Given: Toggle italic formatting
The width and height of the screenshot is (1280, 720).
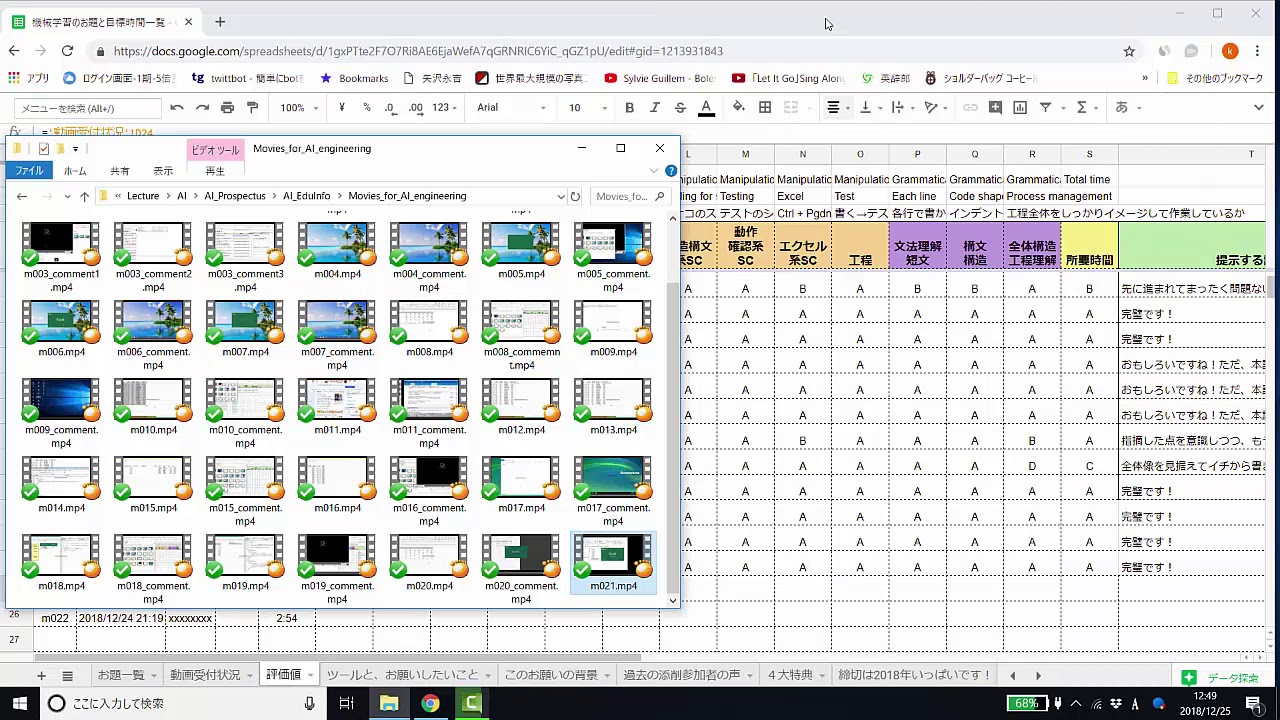Looking at the screenshot, I should 655,108.
